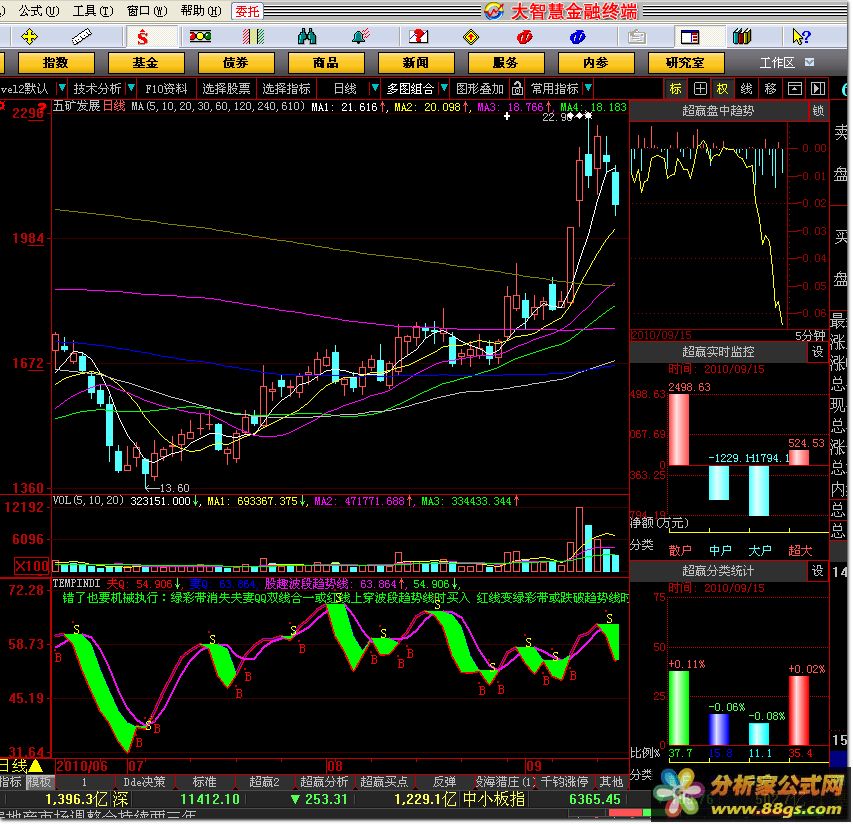
Task: Expand the 常用指标 dropdown arrow
Action: tap(588, 88)
